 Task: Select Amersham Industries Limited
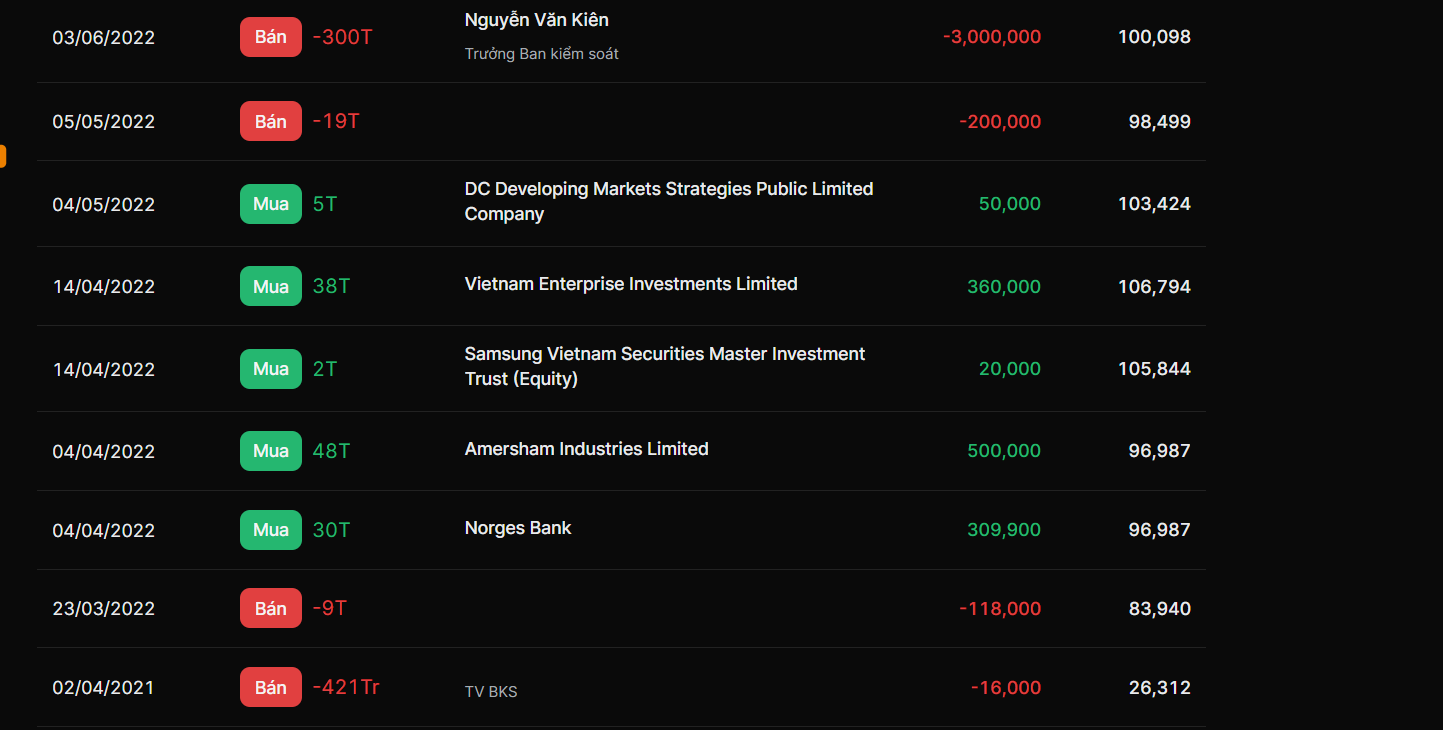coord(586,449)
